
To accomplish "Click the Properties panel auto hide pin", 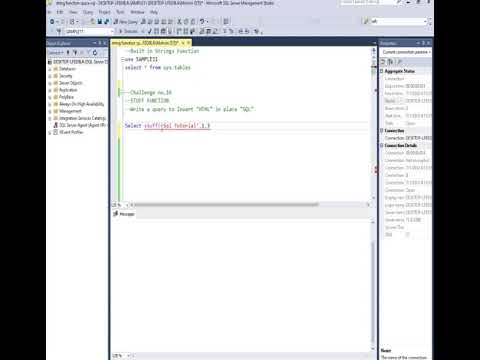I will click(424, 43).
